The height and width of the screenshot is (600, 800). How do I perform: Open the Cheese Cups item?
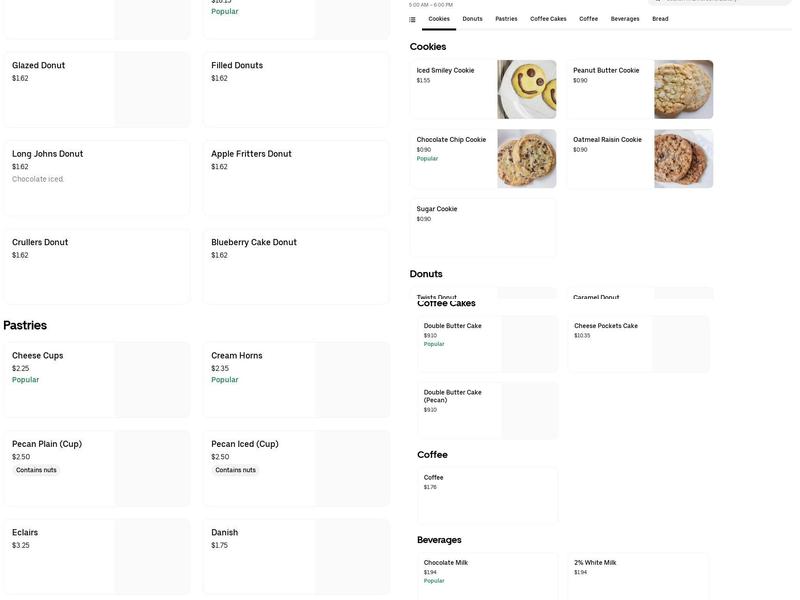pos(96,379)
